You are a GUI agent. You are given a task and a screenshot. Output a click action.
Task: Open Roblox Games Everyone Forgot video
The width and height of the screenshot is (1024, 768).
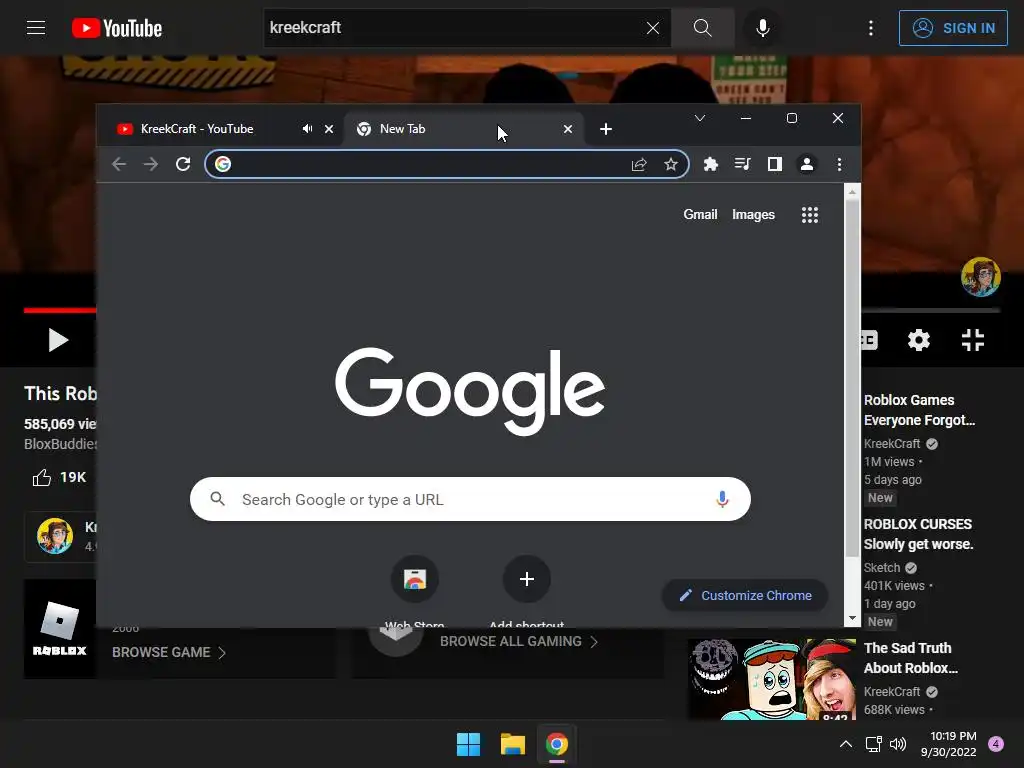[x=920, y=409]
